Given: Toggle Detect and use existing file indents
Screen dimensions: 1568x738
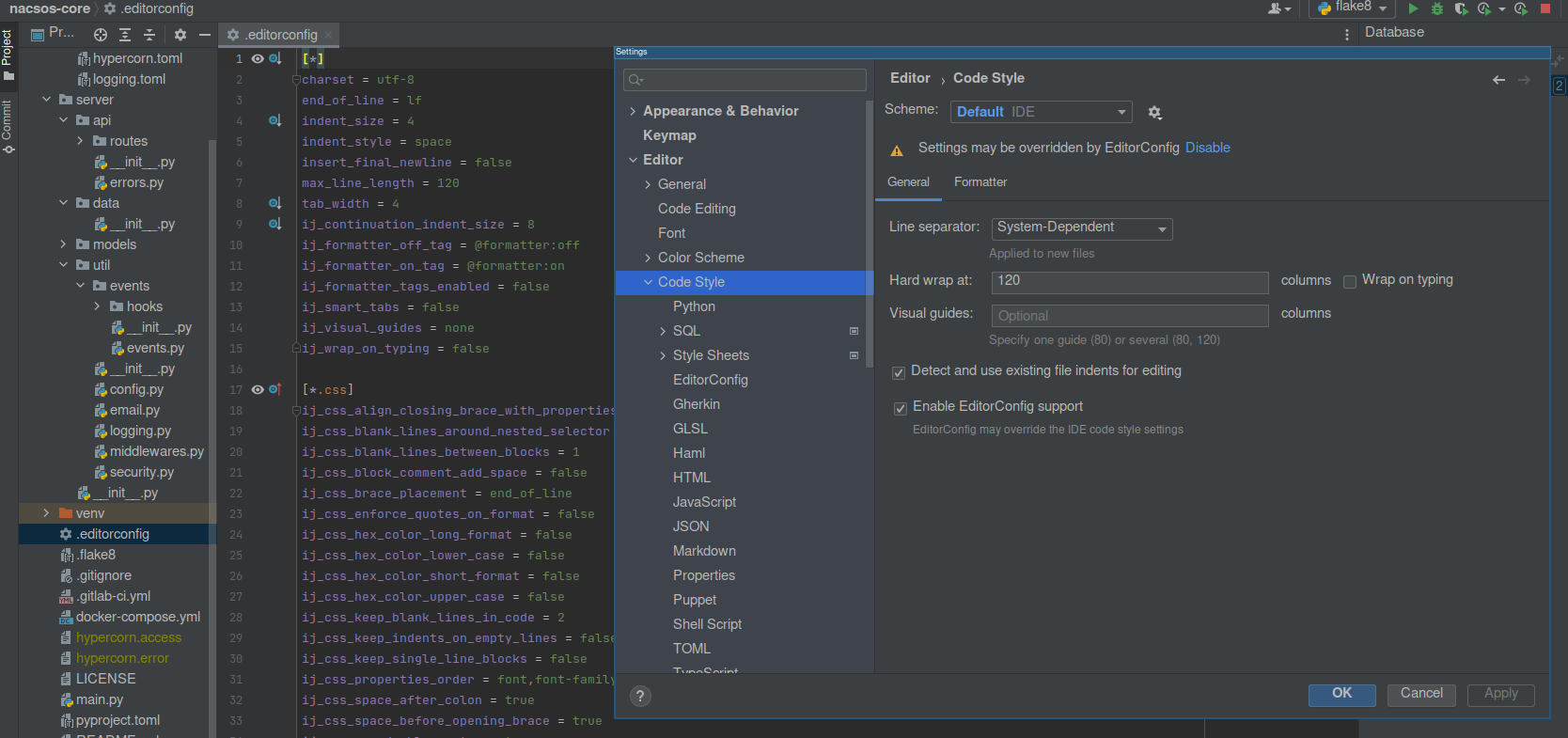Looking at the screenshot, I should [899, 372].
